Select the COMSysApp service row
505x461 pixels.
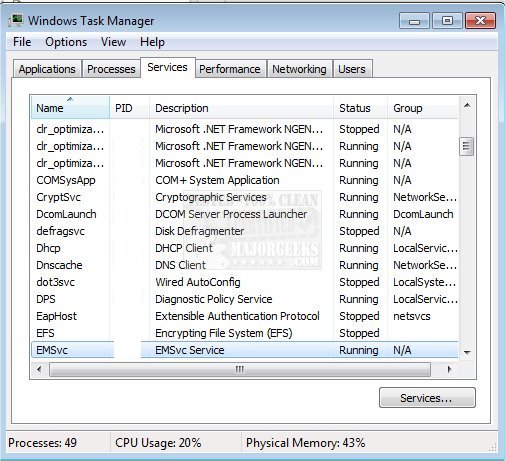245,180
